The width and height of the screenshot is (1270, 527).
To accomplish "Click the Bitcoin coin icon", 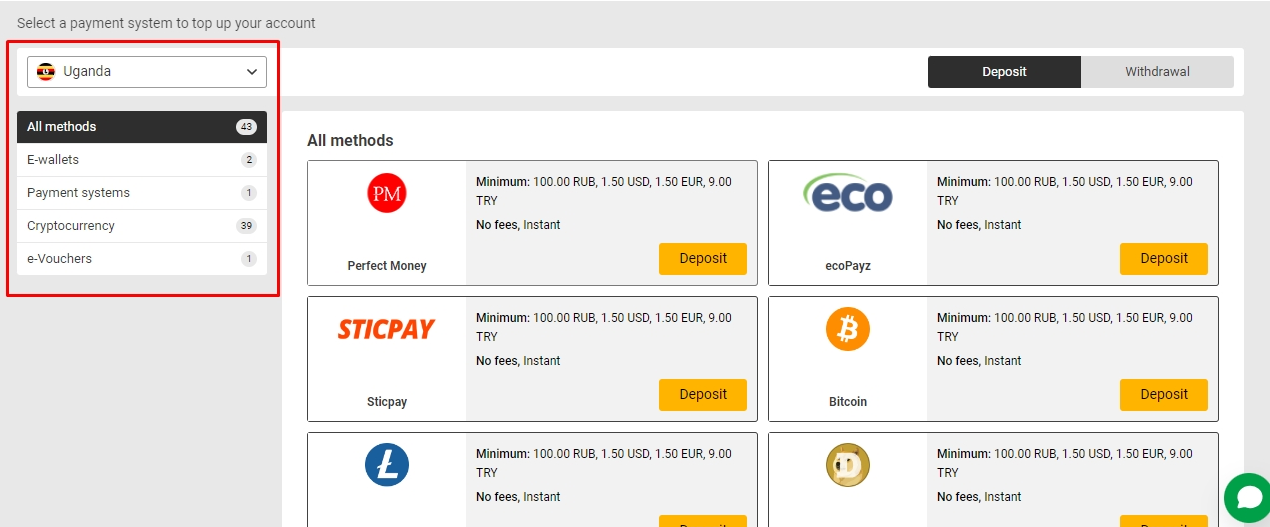I will (848, 329).
